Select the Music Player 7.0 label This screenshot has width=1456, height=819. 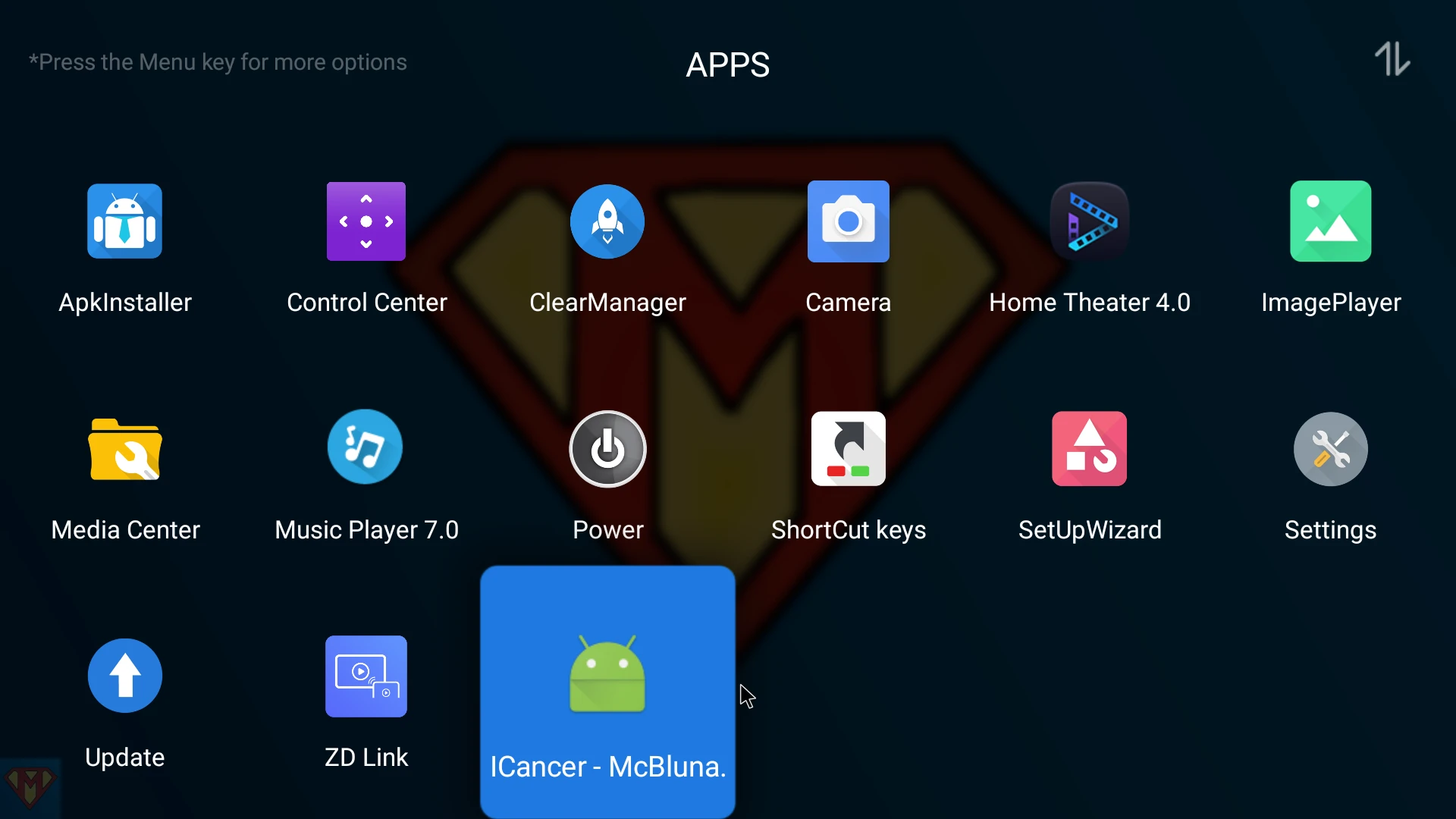tap(367, 530)
